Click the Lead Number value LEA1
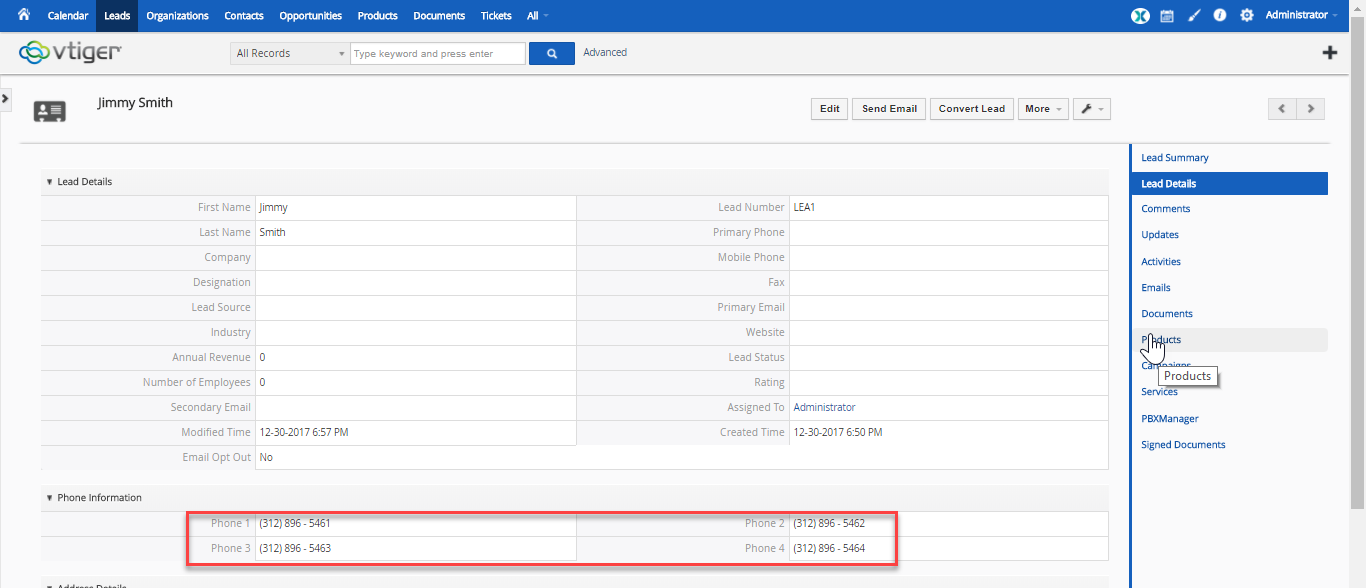The height and width of the screenshot is (588, 1366). point(805,208)
